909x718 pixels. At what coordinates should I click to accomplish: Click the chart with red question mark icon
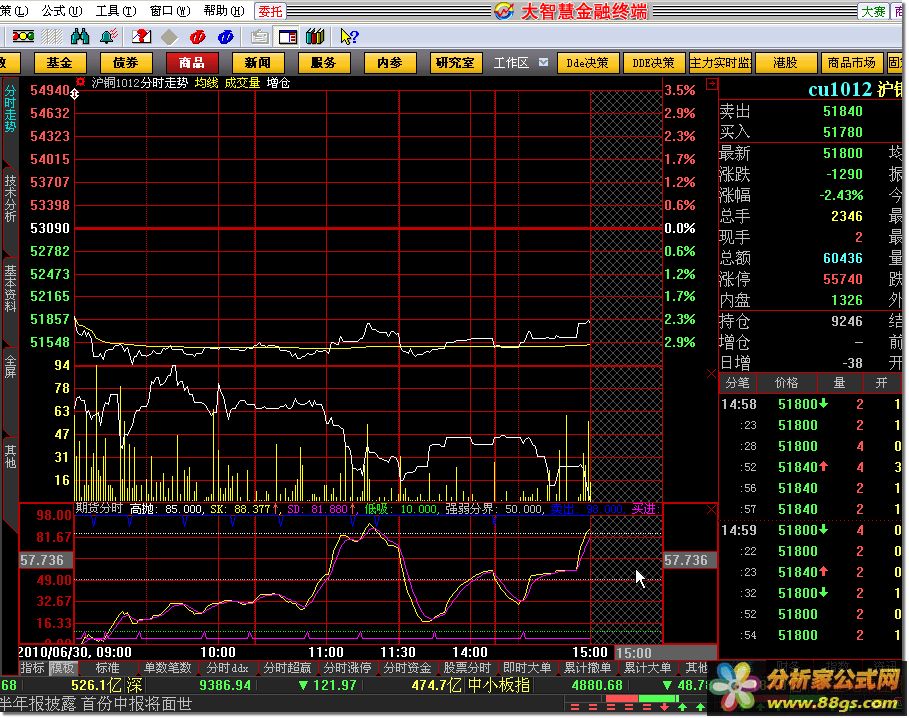point(141,37)
